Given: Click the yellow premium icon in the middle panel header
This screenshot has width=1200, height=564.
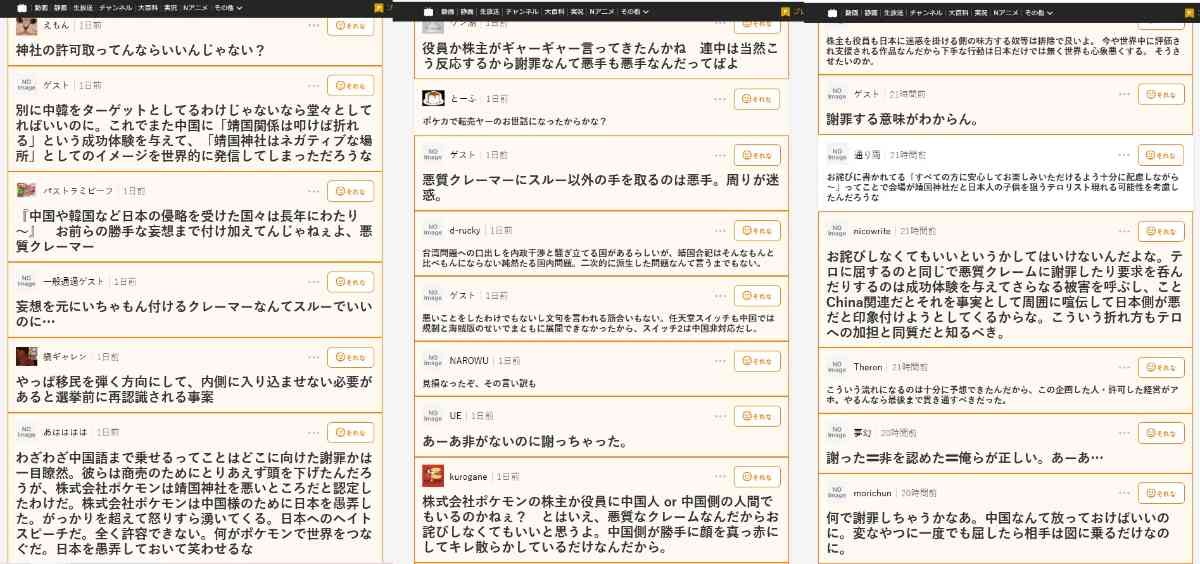Looking at the screenshot, I should pos(785,12).
